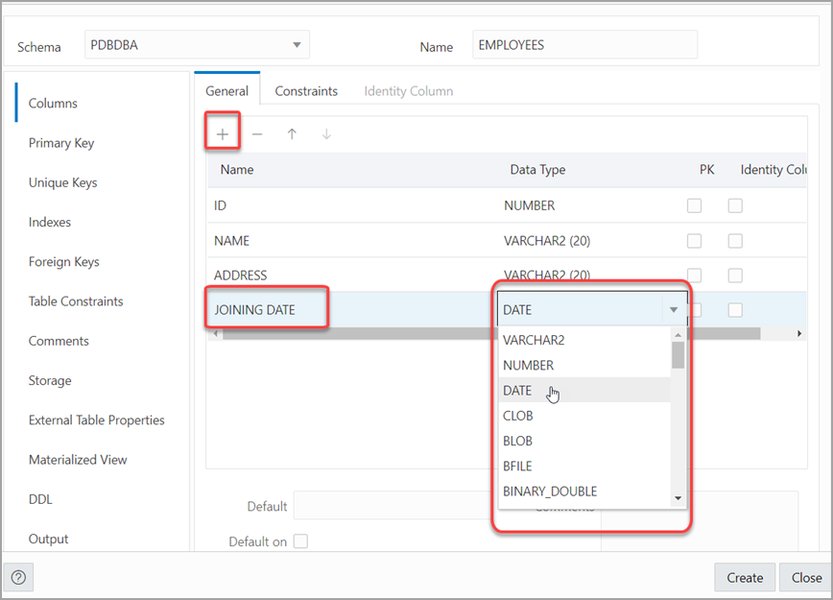Choose BLOB from the data type list
Viewport: 833px width, 600px height.
coord(584,441)
